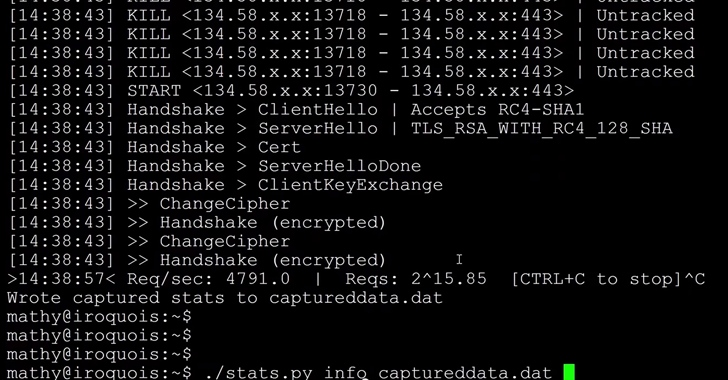Click the Handshake Cert line
728x380 pixels.
tap(155, 147)
